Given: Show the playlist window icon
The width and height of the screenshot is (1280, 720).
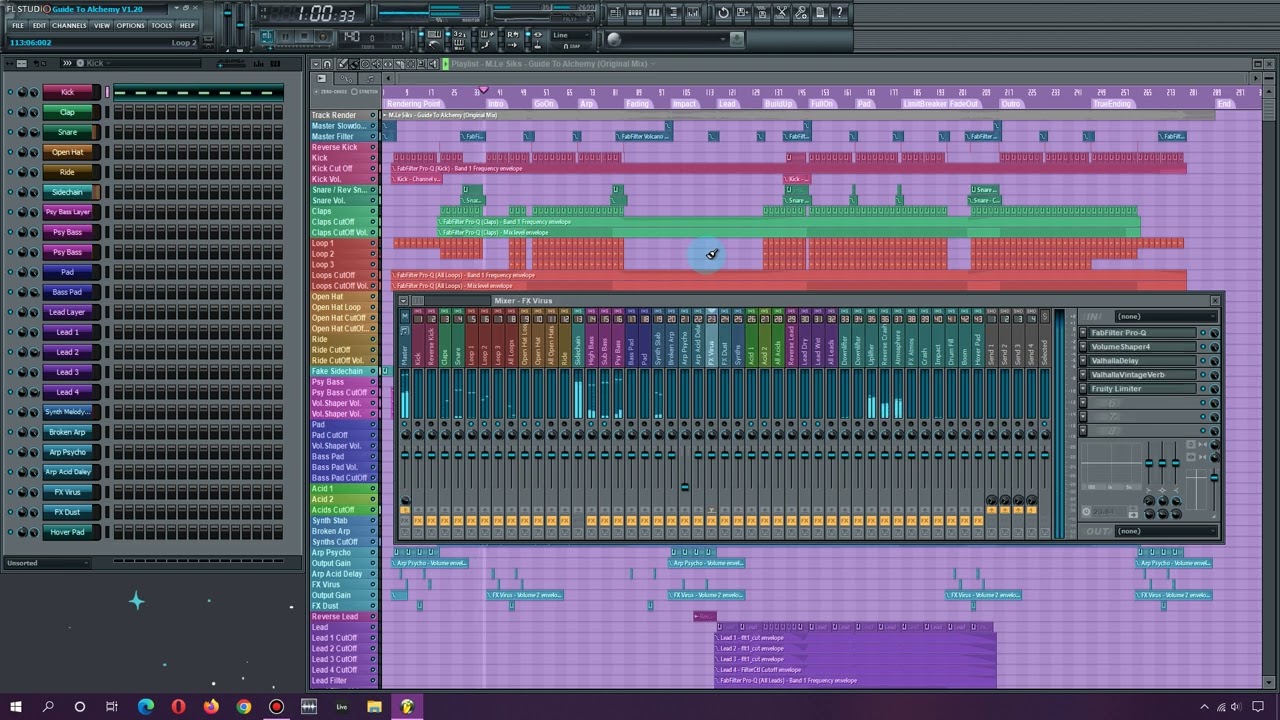Looking at the screenshot, I should [615, 13].
